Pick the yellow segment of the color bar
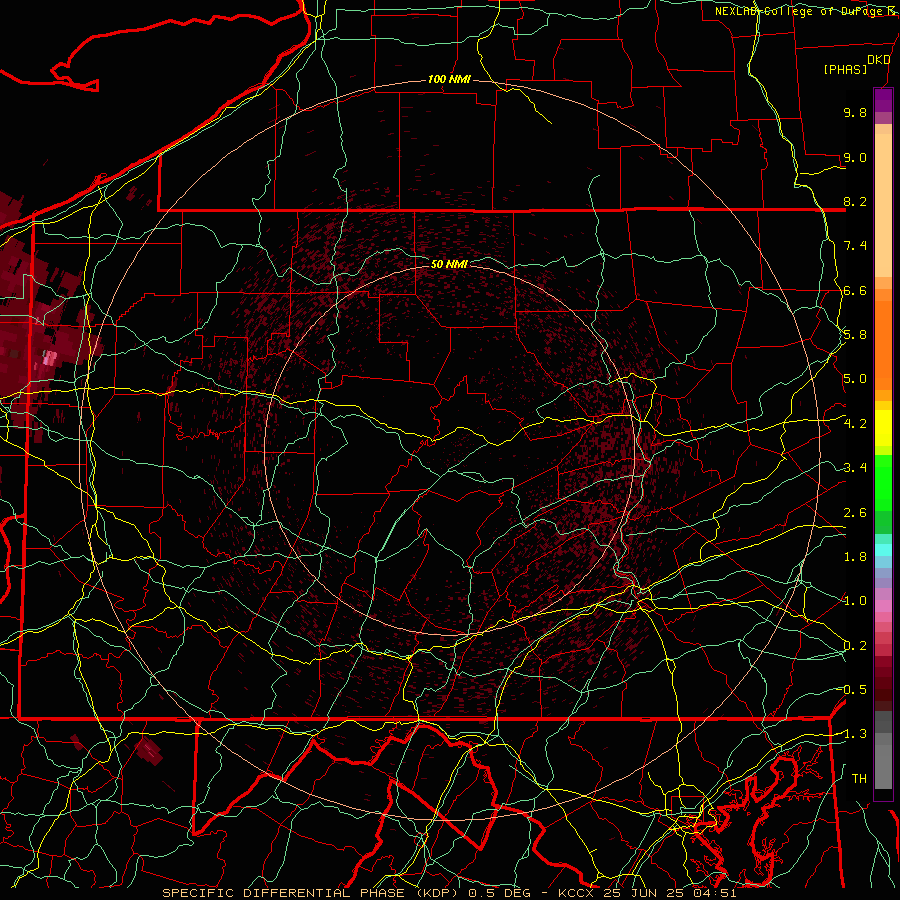 pyautogui.click(x=883, y=428)
